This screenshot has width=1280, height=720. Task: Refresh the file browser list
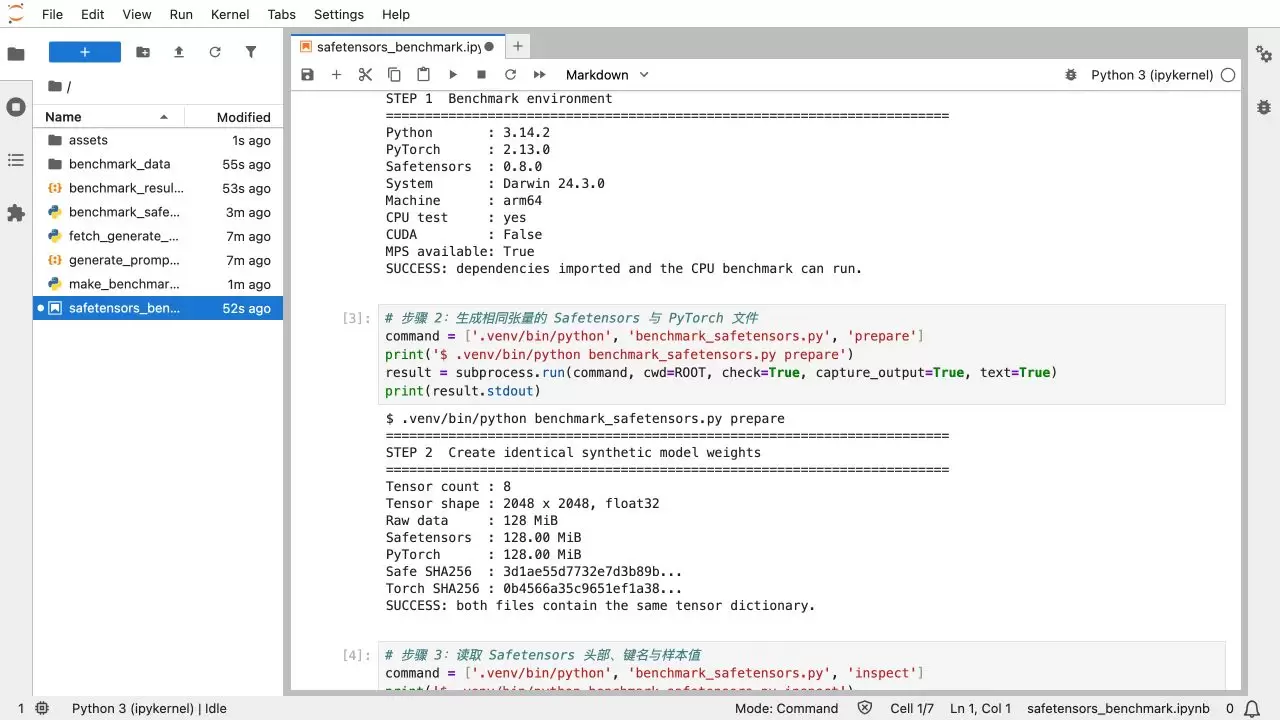click(x=215, y=52)
